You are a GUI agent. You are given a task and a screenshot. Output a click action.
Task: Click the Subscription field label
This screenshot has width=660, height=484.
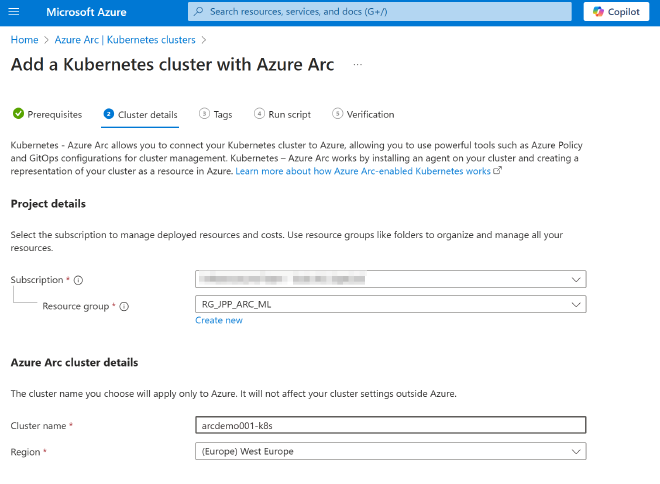tap(37, 280)
